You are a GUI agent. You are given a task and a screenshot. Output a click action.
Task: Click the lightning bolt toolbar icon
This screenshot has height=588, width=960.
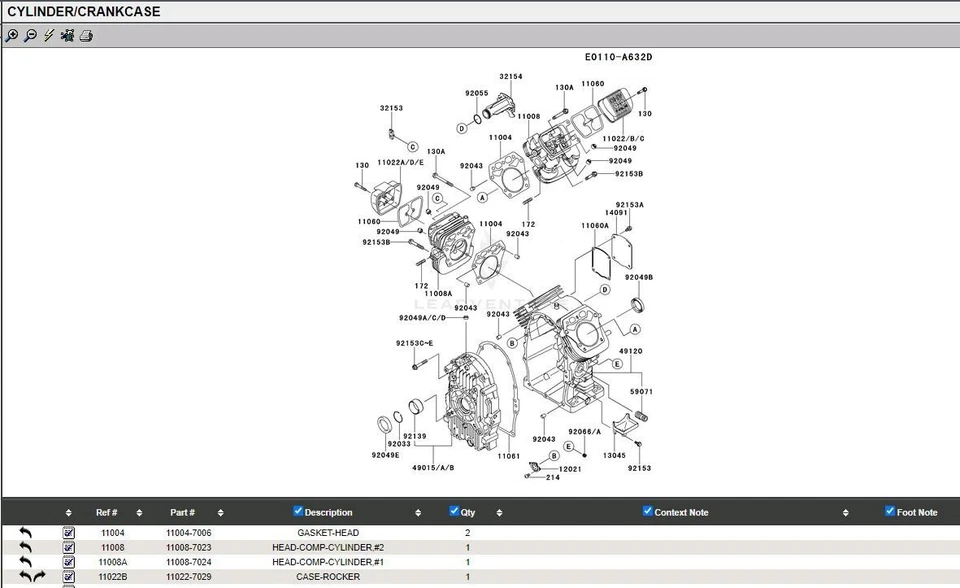tap(48, 36)
